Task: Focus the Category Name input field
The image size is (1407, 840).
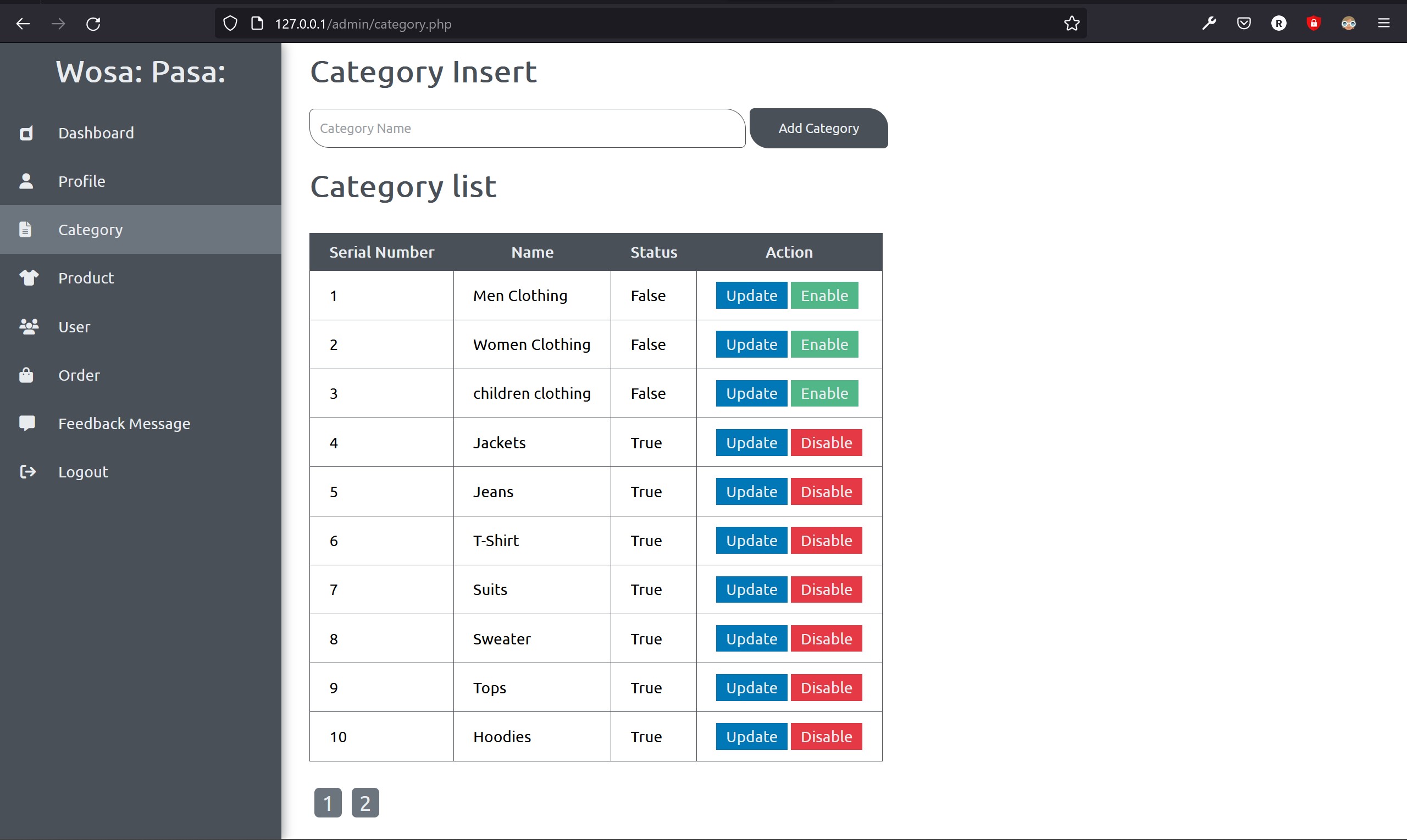Action: pos(527,129)
